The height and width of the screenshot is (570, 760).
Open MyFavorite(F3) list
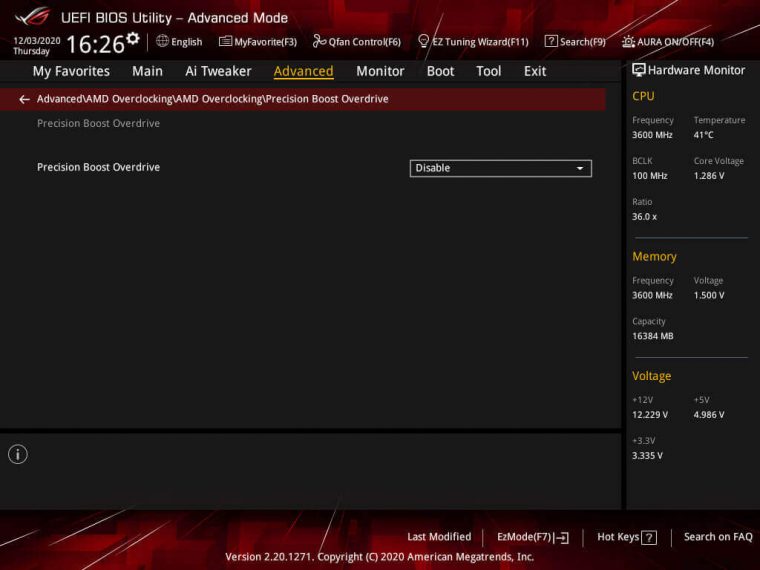tap(258, 42)
